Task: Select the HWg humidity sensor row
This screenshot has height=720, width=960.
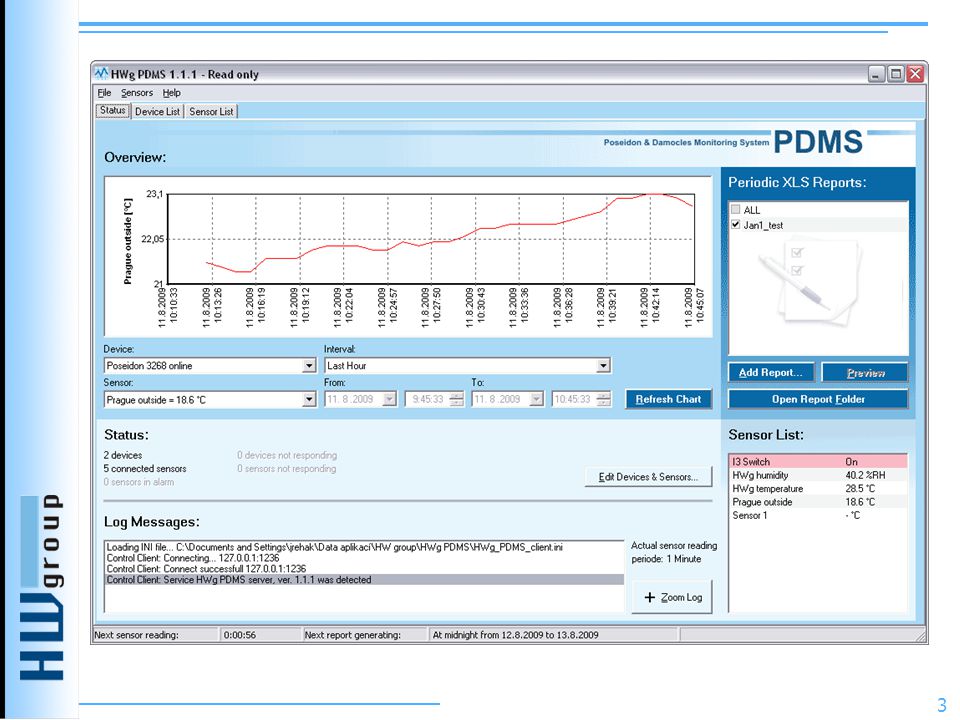Action: tap(818, 475)
